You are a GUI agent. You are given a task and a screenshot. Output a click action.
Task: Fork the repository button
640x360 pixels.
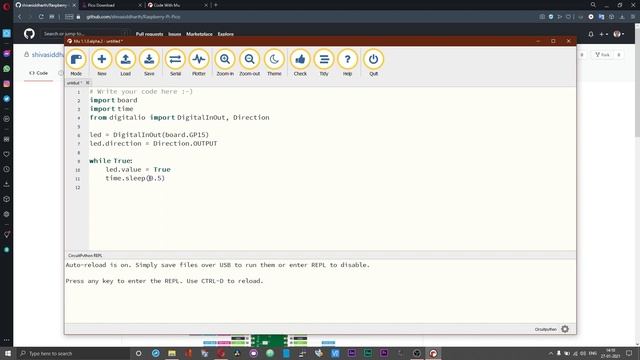point(602,55)
